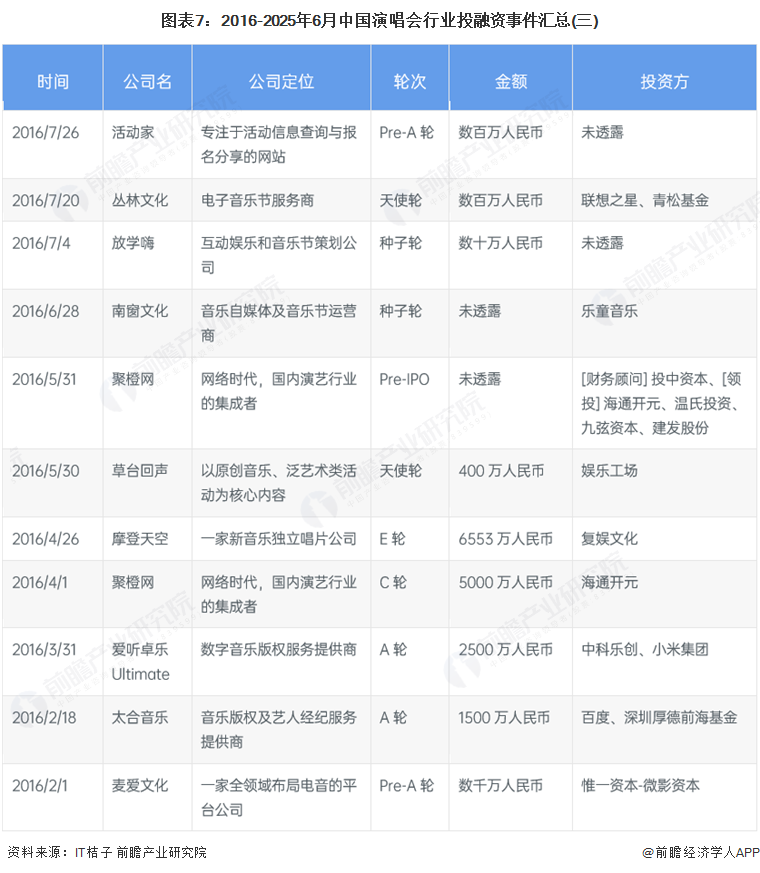
Task: Click the description 一家新音乐独立唱片公司
Action: (278, 539)
